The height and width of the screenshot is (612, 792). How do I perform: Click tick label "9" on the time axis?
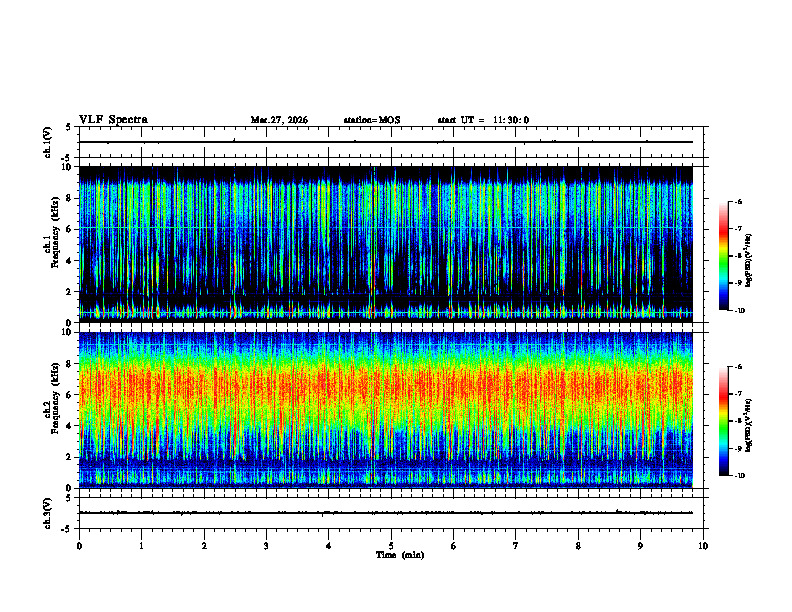(x=640, y=546)
